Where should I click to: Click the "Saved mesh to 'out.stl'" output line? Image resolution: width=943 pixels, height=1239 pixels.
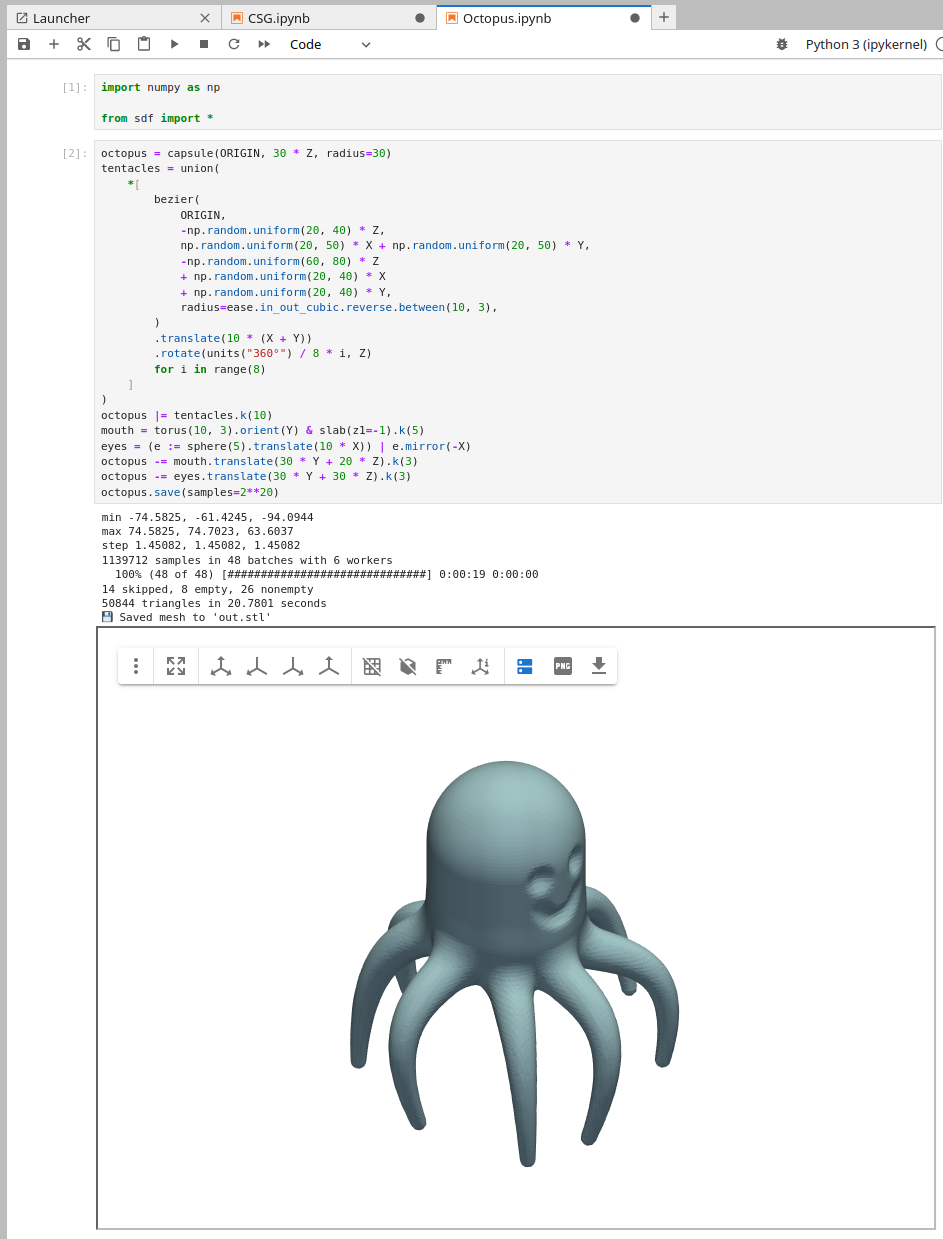point(187,617)
